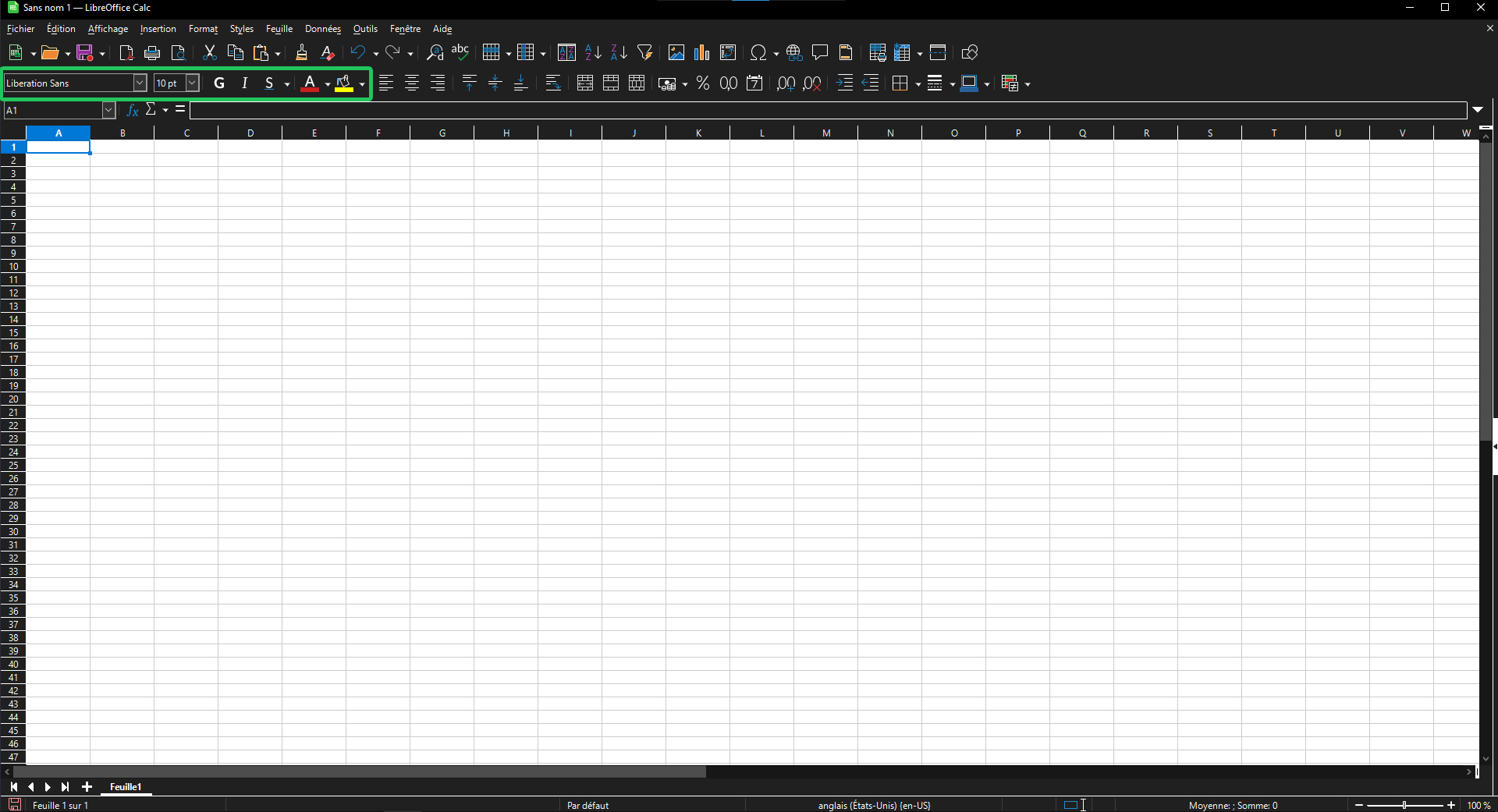The width and height of the screenshot is (1498, 812).
Task: Toggle bold formatting with G button
Action: (x=219, y=83)
